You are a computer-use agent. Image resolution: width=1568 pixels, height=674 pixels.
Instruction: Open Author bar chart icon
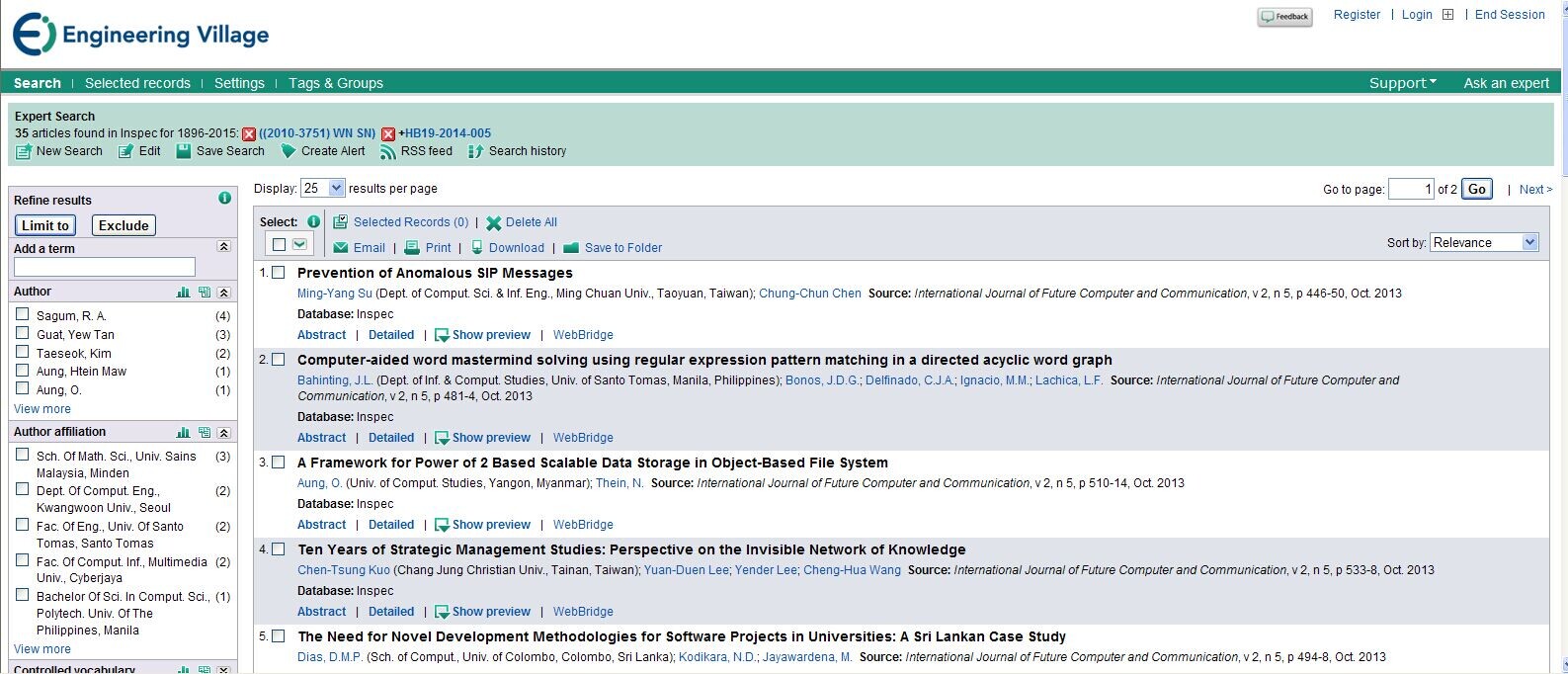183,293
